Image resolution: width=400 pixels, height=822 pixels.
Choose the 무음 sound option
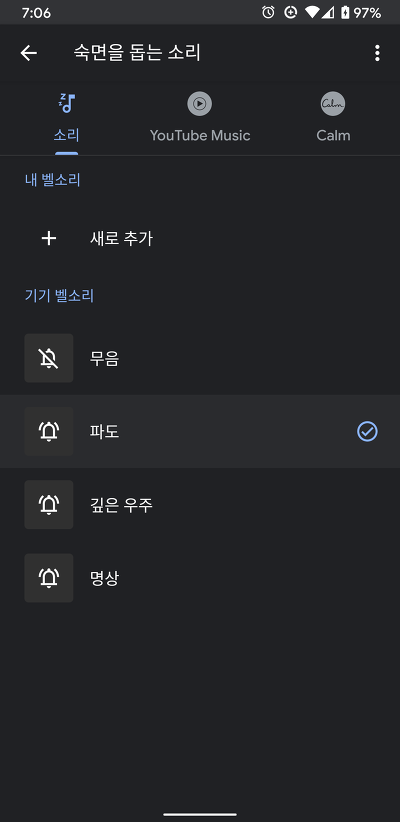point(200,359)
